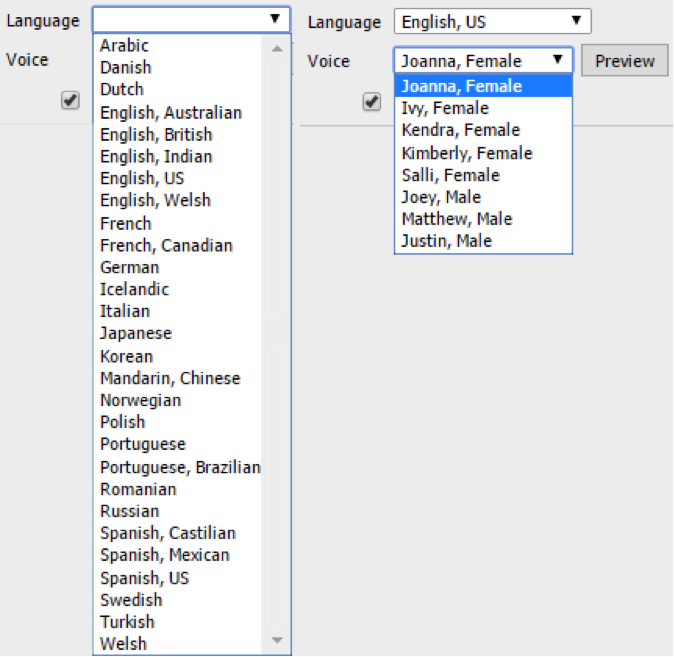This screenshot has height=657, width=674.
Task: Toggle the left checkbox under Voice
Action: point(70,101)
